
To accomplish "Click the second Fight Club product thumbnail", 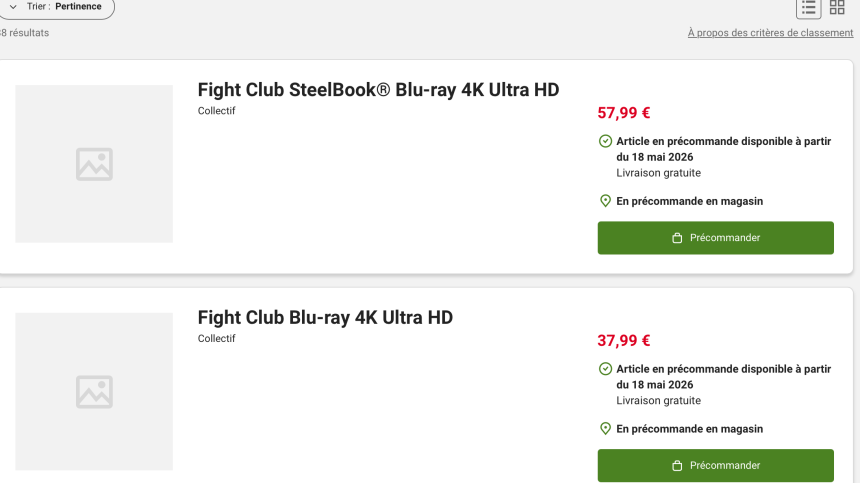I will tap(94, 392).
